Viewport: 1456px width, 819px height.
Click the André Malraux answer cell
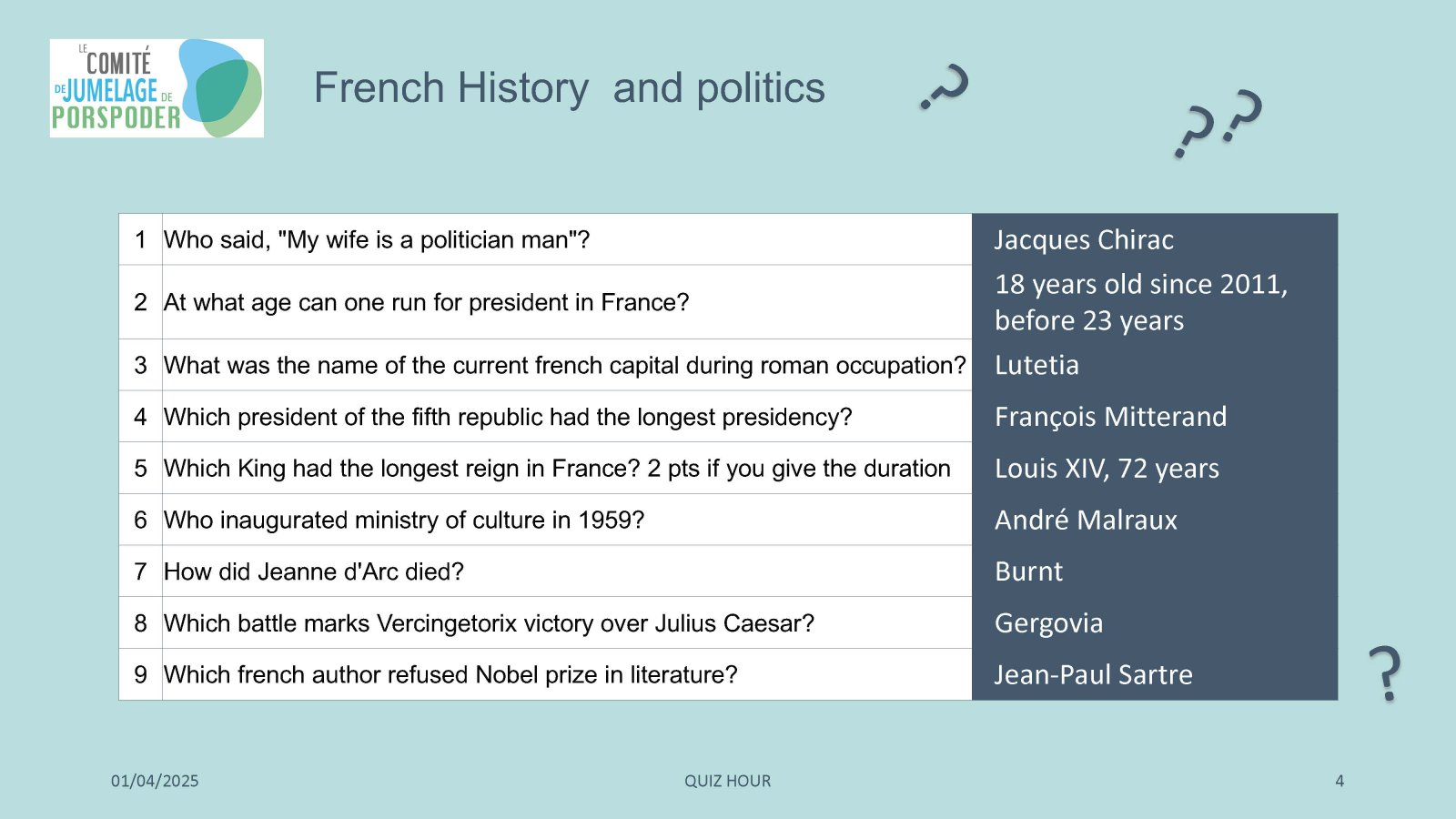click(1155, 520)
